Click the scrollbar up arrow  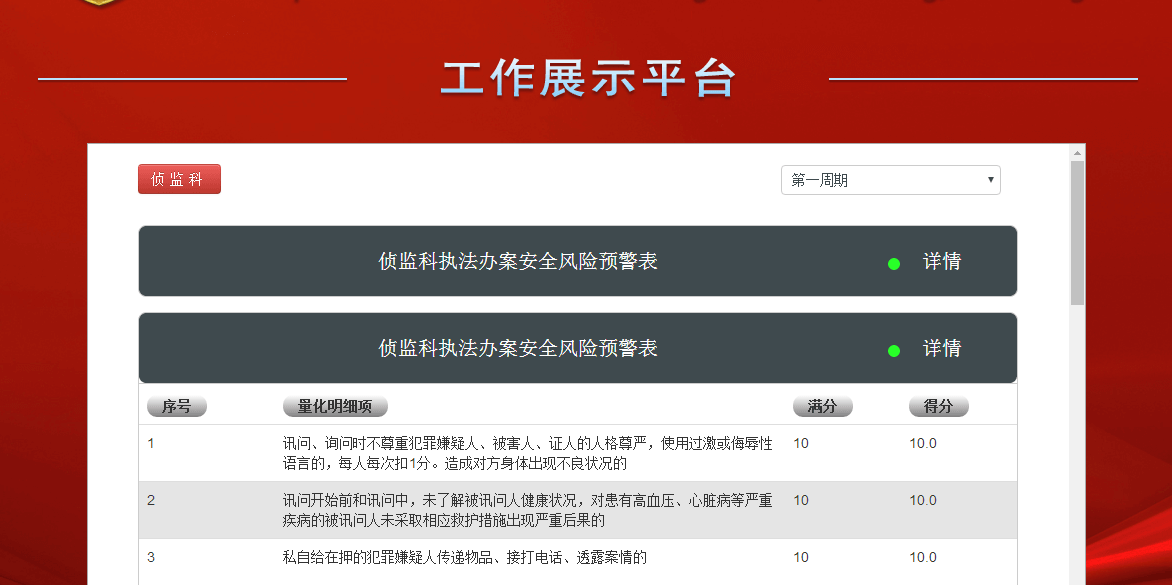click(x=1077, y=153)
